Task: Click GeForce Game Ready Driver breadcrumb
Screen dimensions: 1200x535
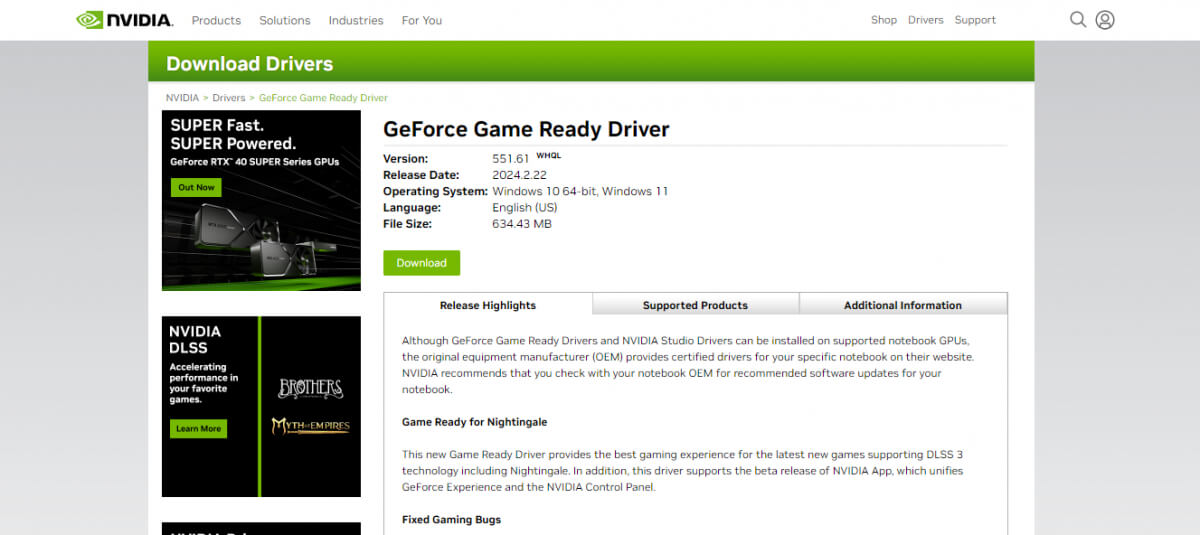Action: [323, 98]
